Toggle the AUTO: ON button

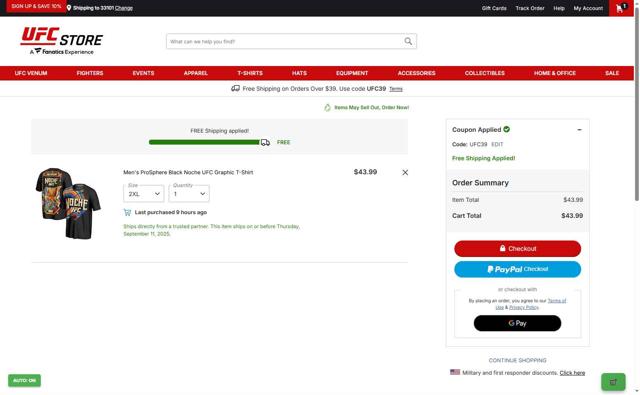(x=24, y=380)
